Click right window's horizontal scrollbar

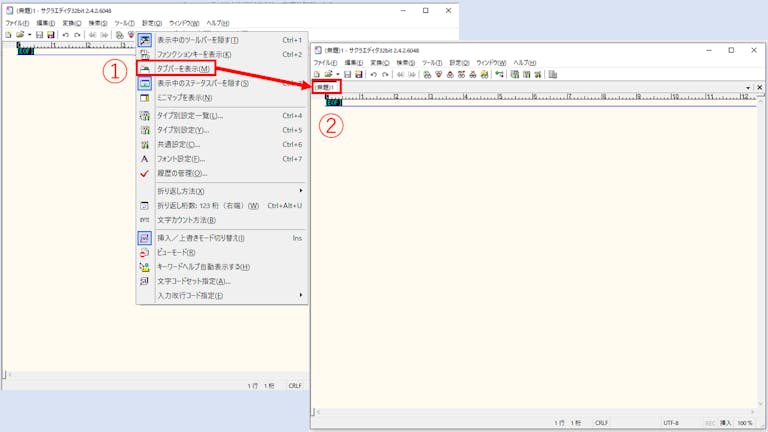[536, 412]
